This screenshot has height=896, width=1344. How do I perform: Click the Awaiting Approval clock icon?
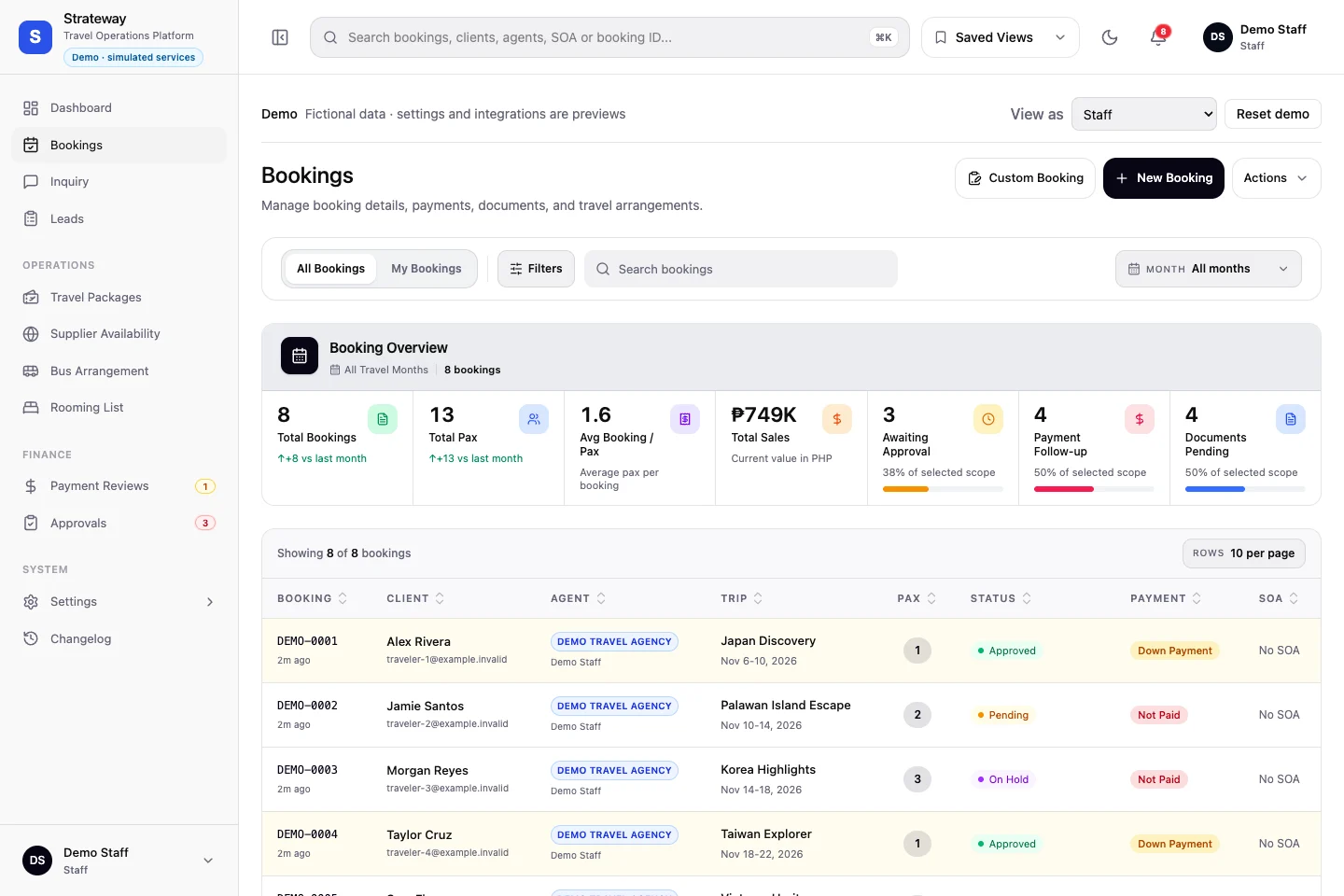(988, 419)
